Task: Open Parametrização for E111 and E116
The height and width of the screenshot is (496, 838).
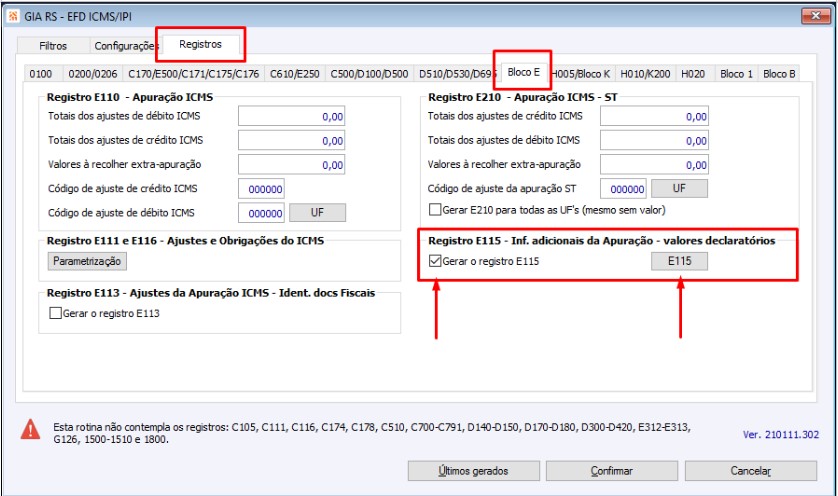Action: click(x=87, y=261)
